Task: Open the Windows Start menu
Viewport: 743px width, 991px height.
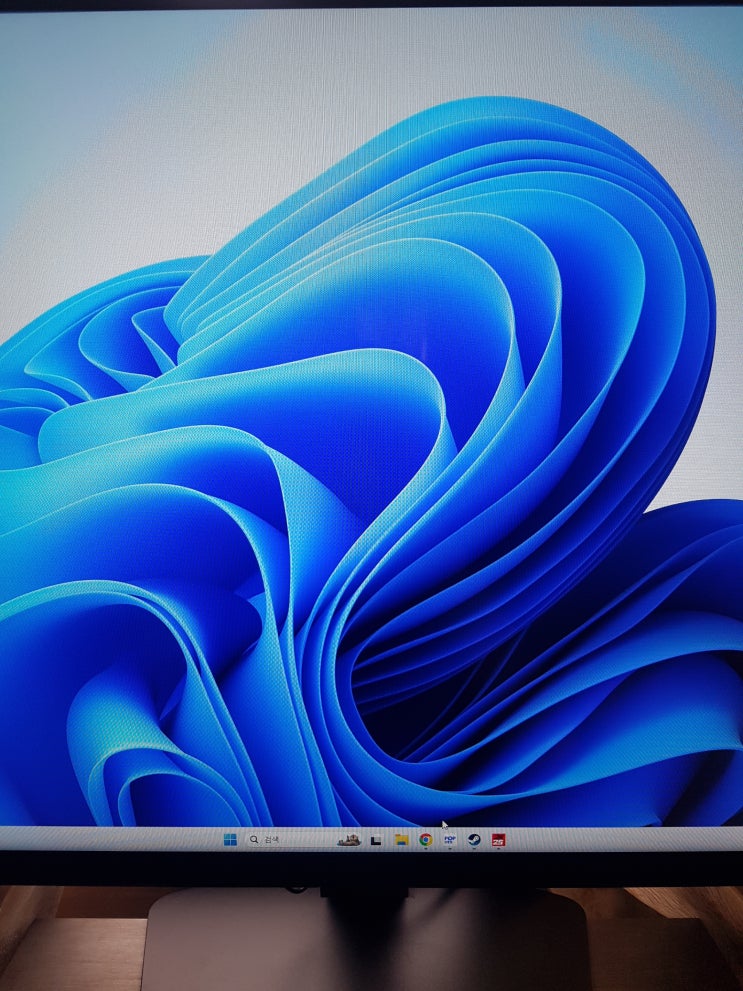Action: tap(231, 839)
